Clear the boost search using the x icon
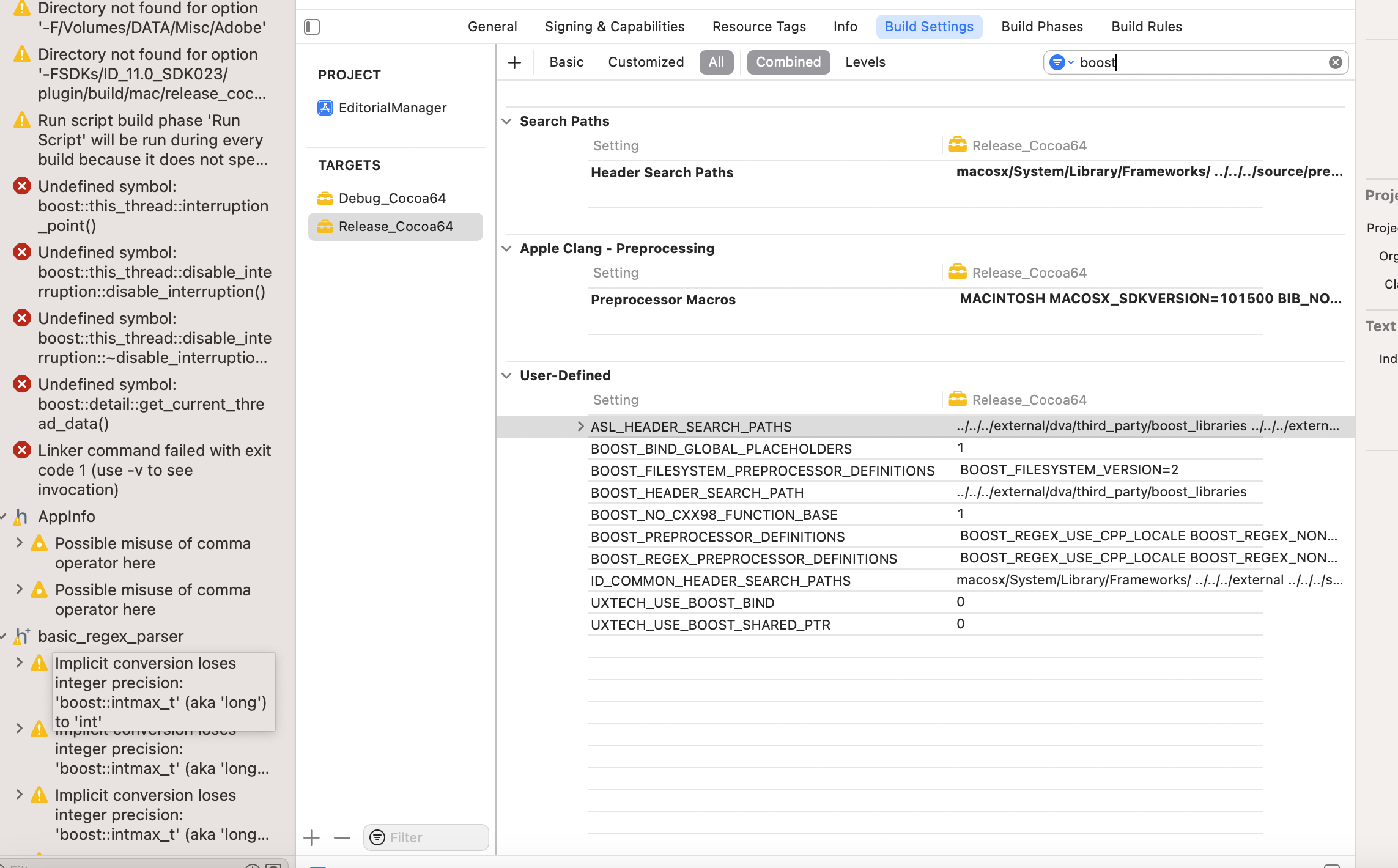 click(x=1335, y=62)
